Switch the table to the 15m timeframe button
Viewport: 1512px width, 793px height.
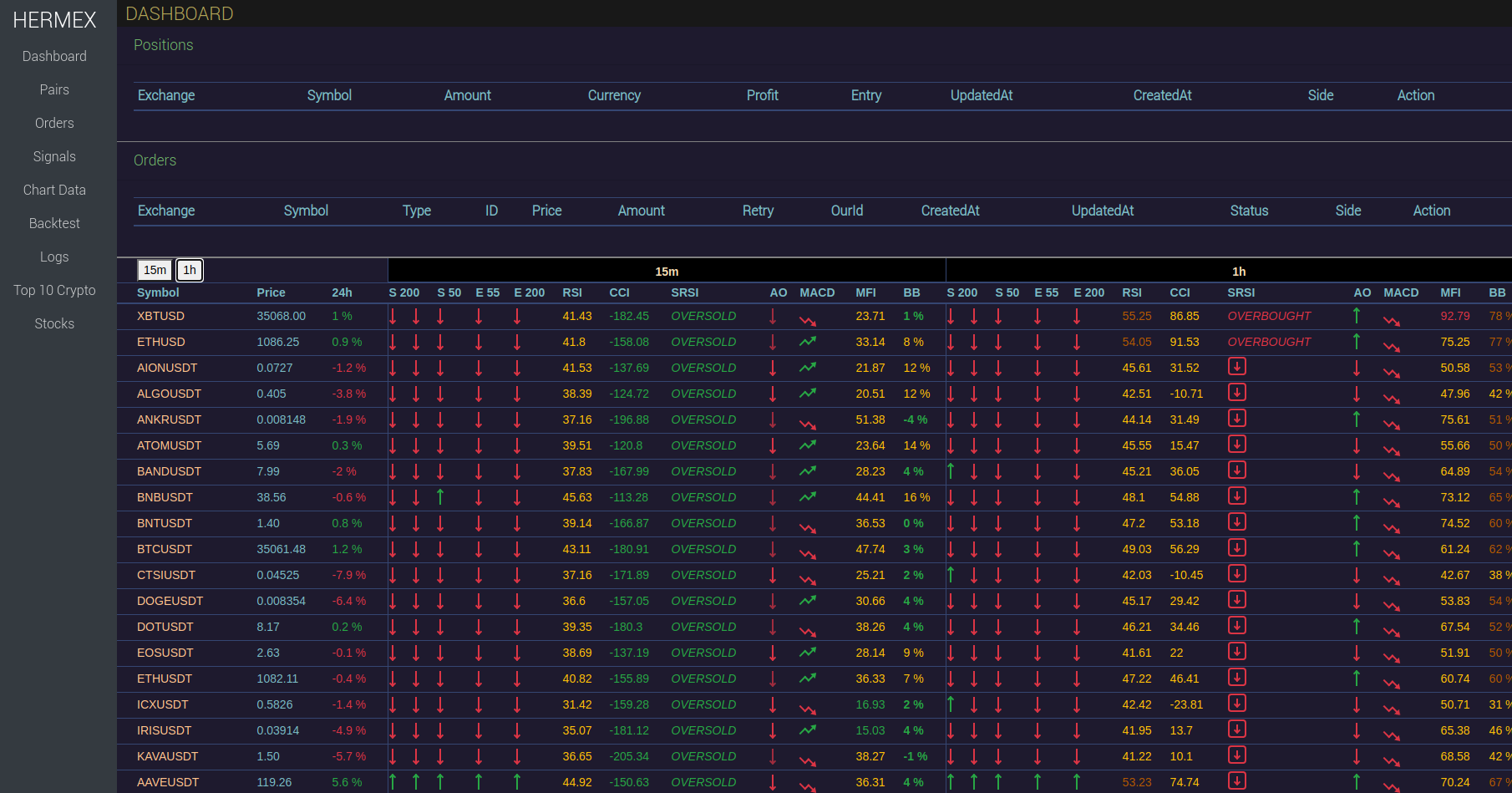[x=155, y=270]
